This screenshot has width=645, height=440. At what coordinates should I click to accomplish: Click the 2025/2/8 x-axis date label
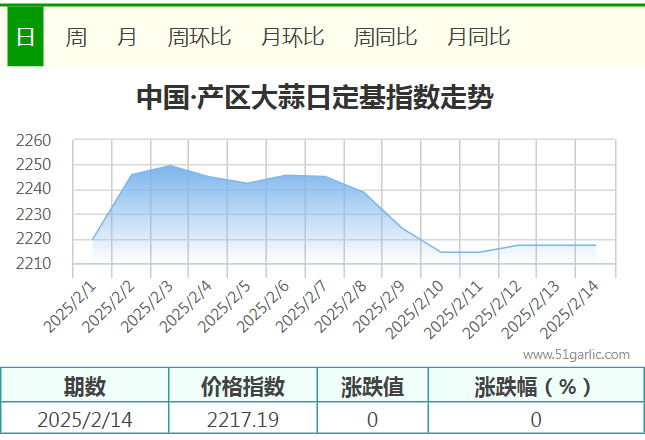pos(341,307)
